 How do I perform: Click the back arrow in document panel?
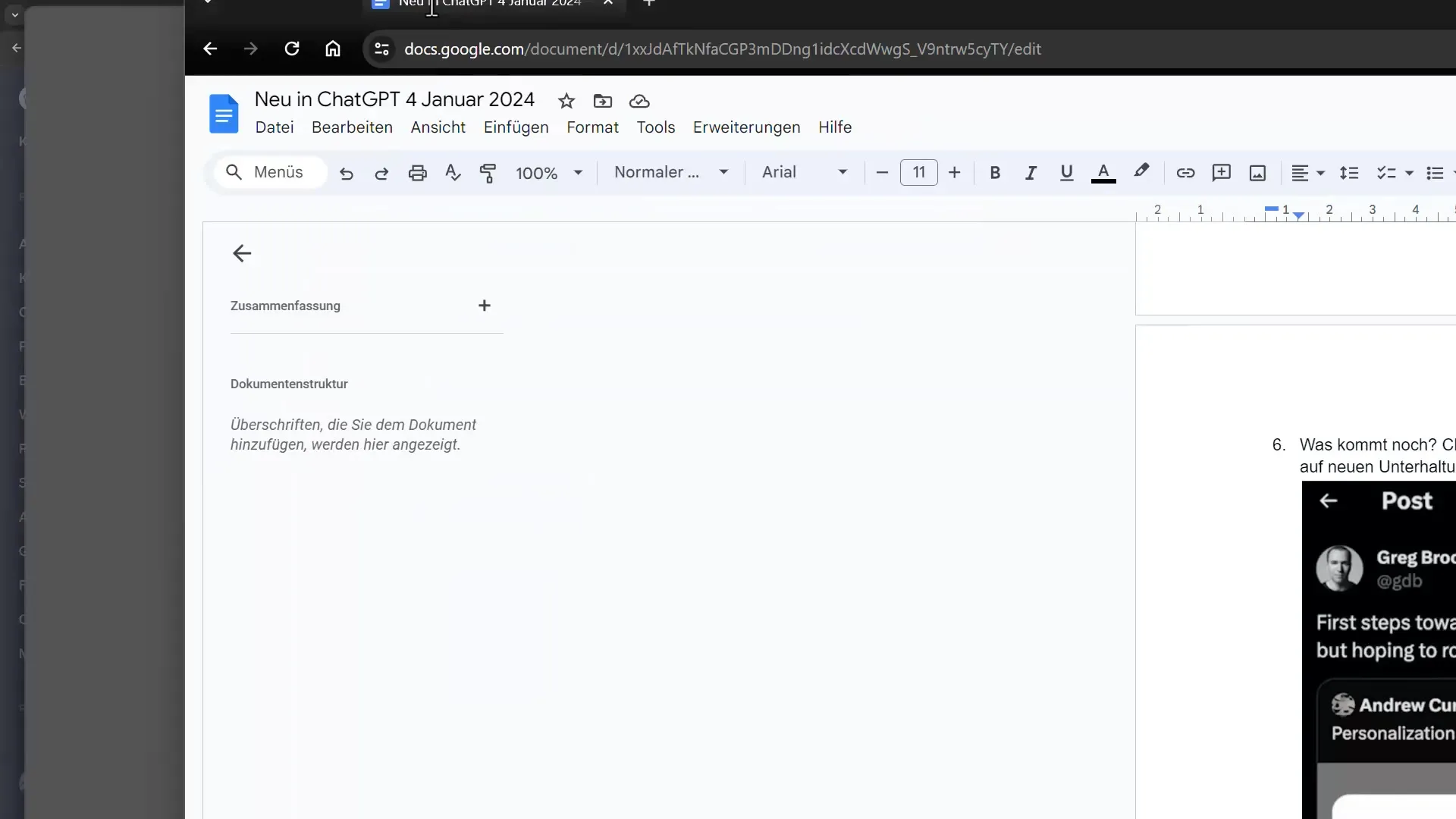(x=242, y=253)
